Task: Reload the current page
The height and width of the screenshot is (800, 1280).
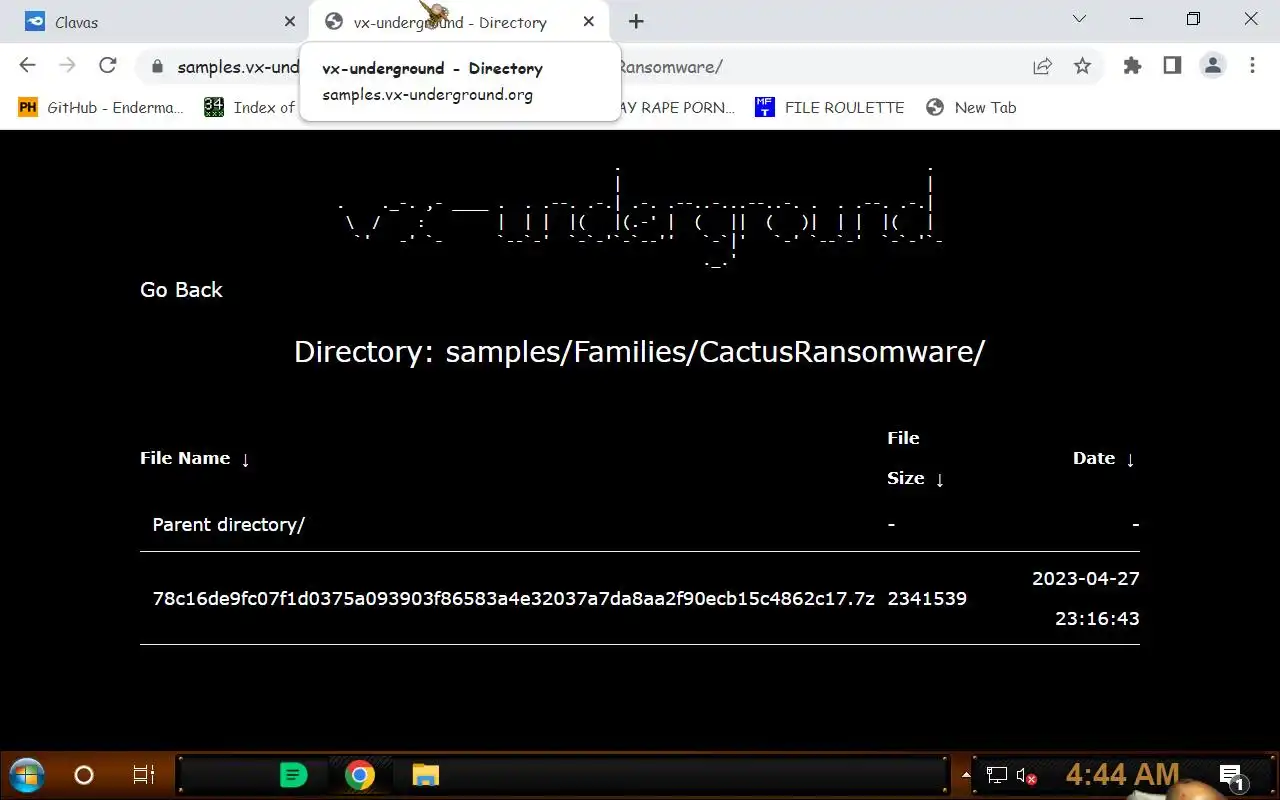Action: [x=107, y=66]
